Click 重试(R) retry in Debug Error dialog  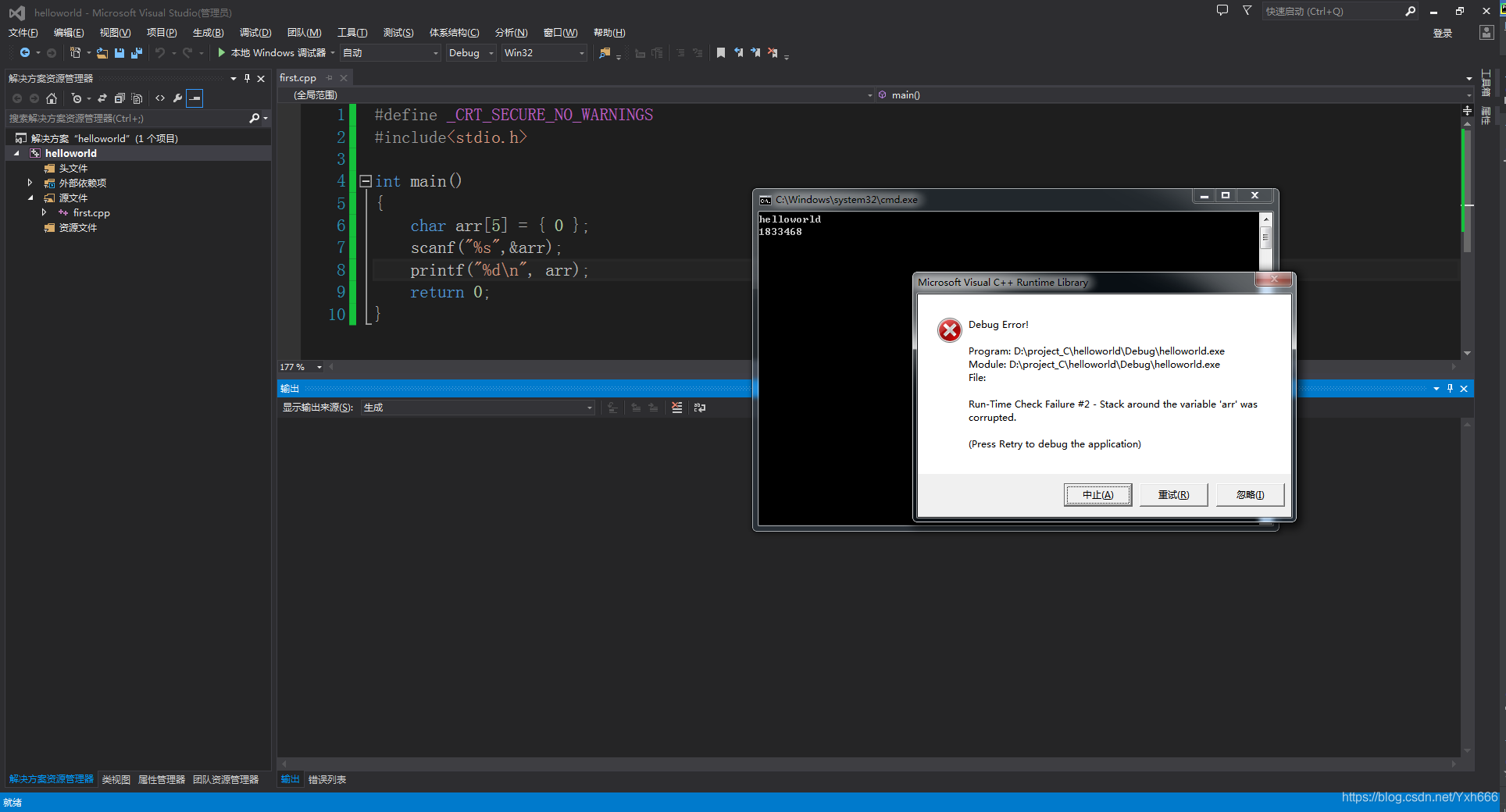click(1173, 495)
